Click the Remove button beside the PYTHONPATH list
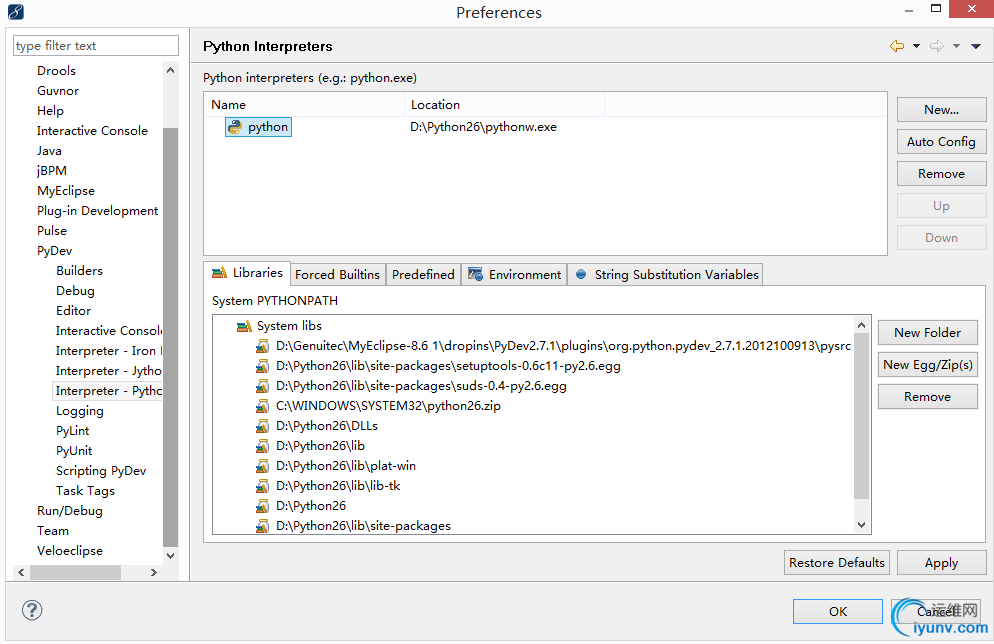Image resolution: width=994 pixels, height=644 pixels. (927, 397)
